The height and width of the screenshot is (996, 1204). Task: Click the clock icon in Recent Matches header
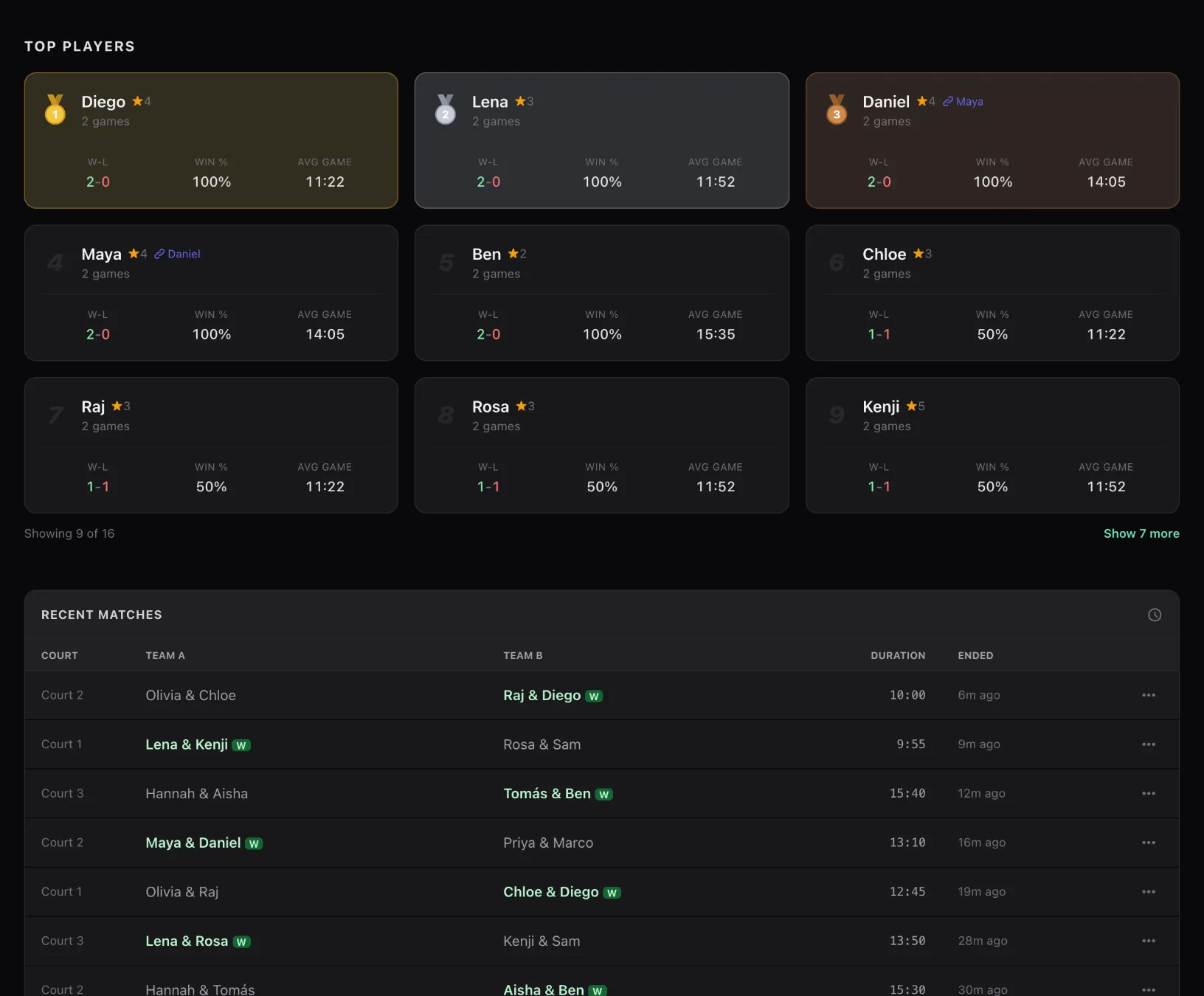point(1155,615)
